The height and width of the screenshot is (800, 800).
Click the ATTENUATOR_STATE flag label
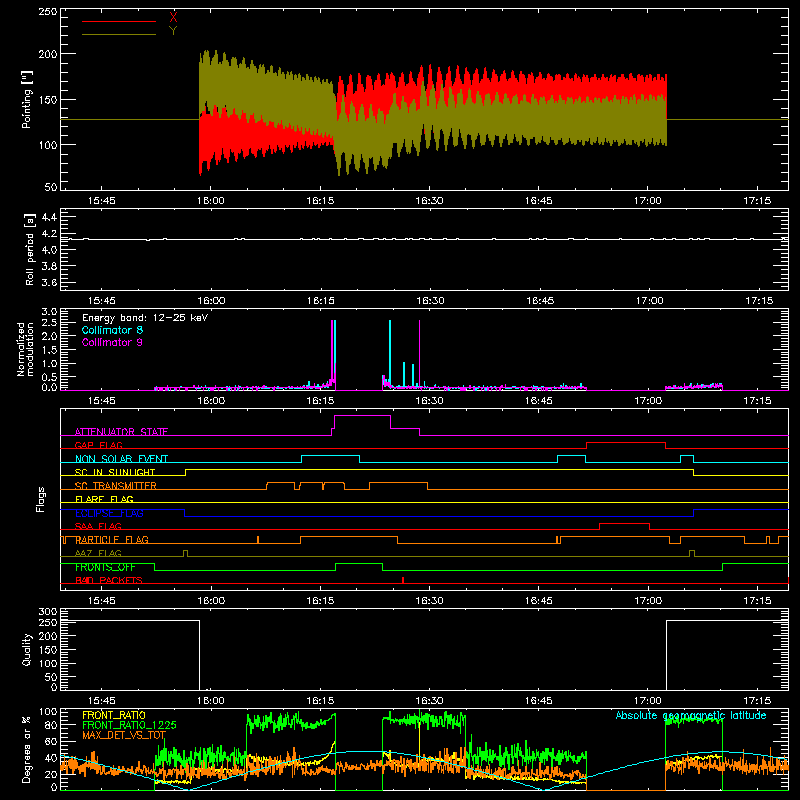pyautogui.click(x=121, y=432)
